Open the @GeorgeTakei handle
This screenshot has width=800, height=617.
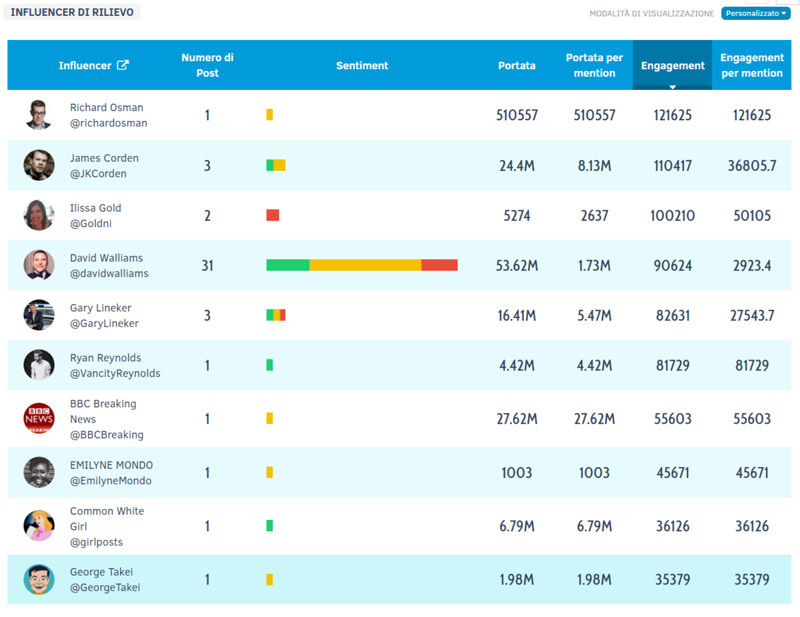click(x=105, y=587)
